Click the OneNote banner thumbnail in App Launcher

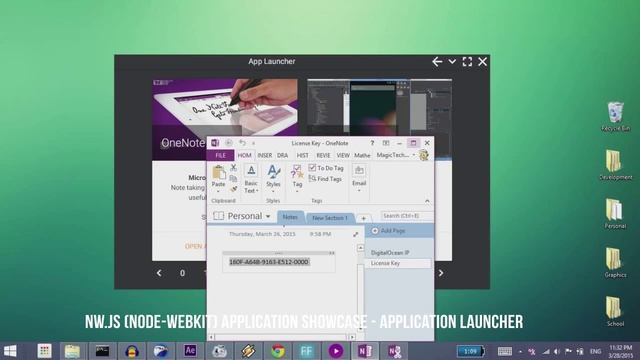225,107
